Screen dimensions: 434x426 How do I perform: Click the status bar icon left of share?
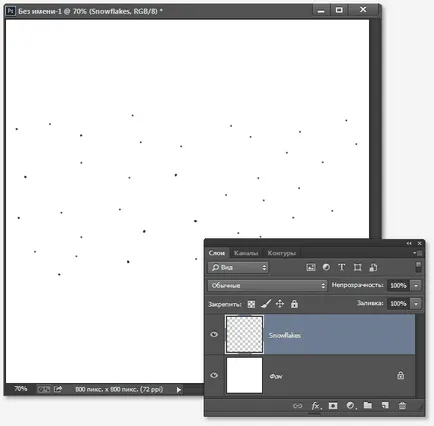[x=44, y=389]
